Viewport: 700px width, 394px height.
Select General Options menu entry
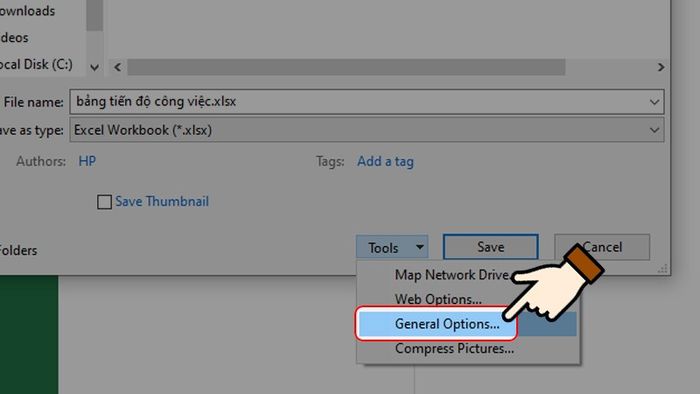coord(447,324)
